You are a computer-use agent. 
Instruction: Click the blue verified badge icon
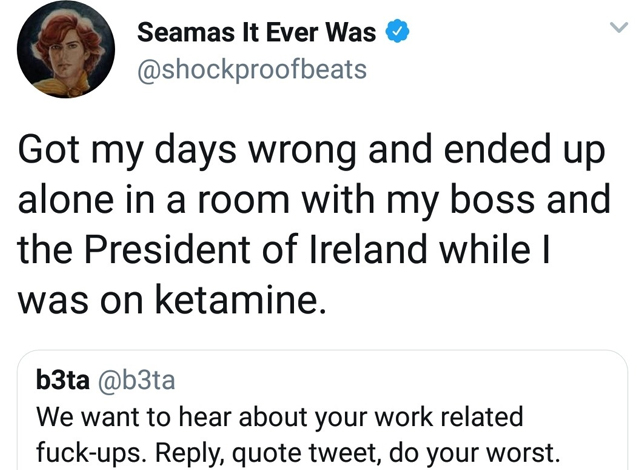pyautogui.click(x=397, y=33)
